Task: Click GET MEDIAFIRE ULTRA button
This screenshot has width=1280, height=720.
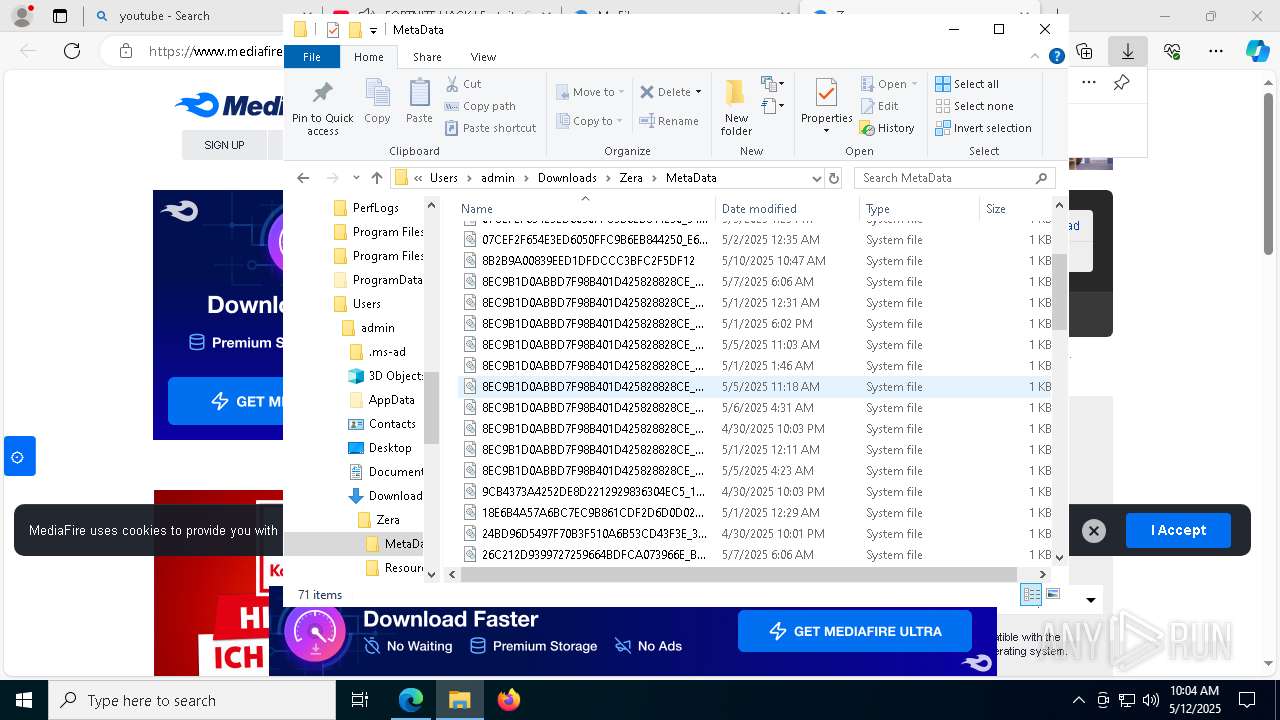Action: 855,632
